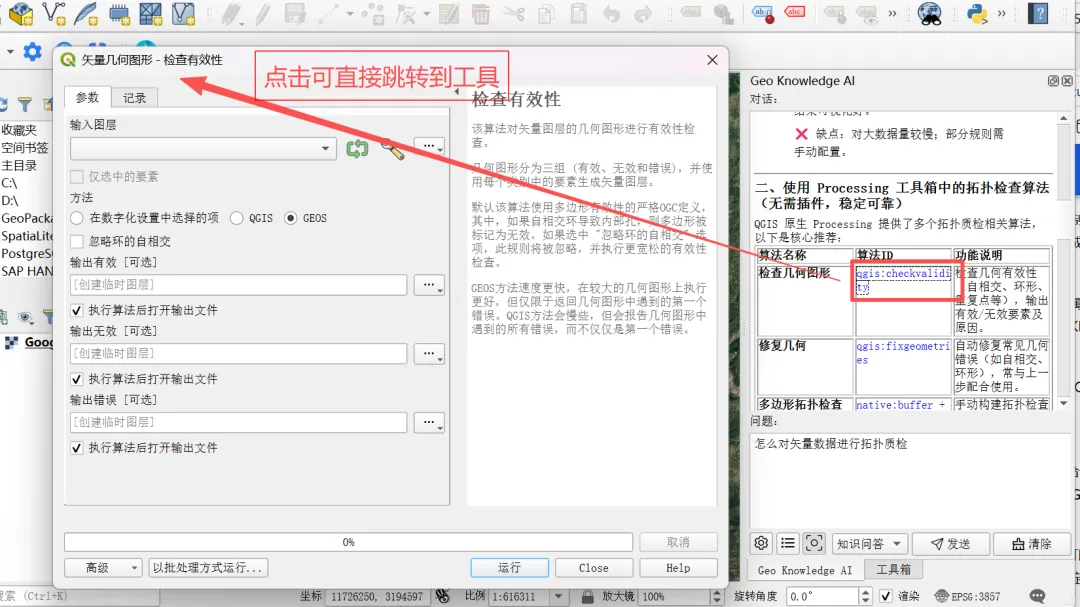
Task: Click the Geo Knowledge AI globe plugin icon
Action: pyautogui.click(x=930, y=13)
